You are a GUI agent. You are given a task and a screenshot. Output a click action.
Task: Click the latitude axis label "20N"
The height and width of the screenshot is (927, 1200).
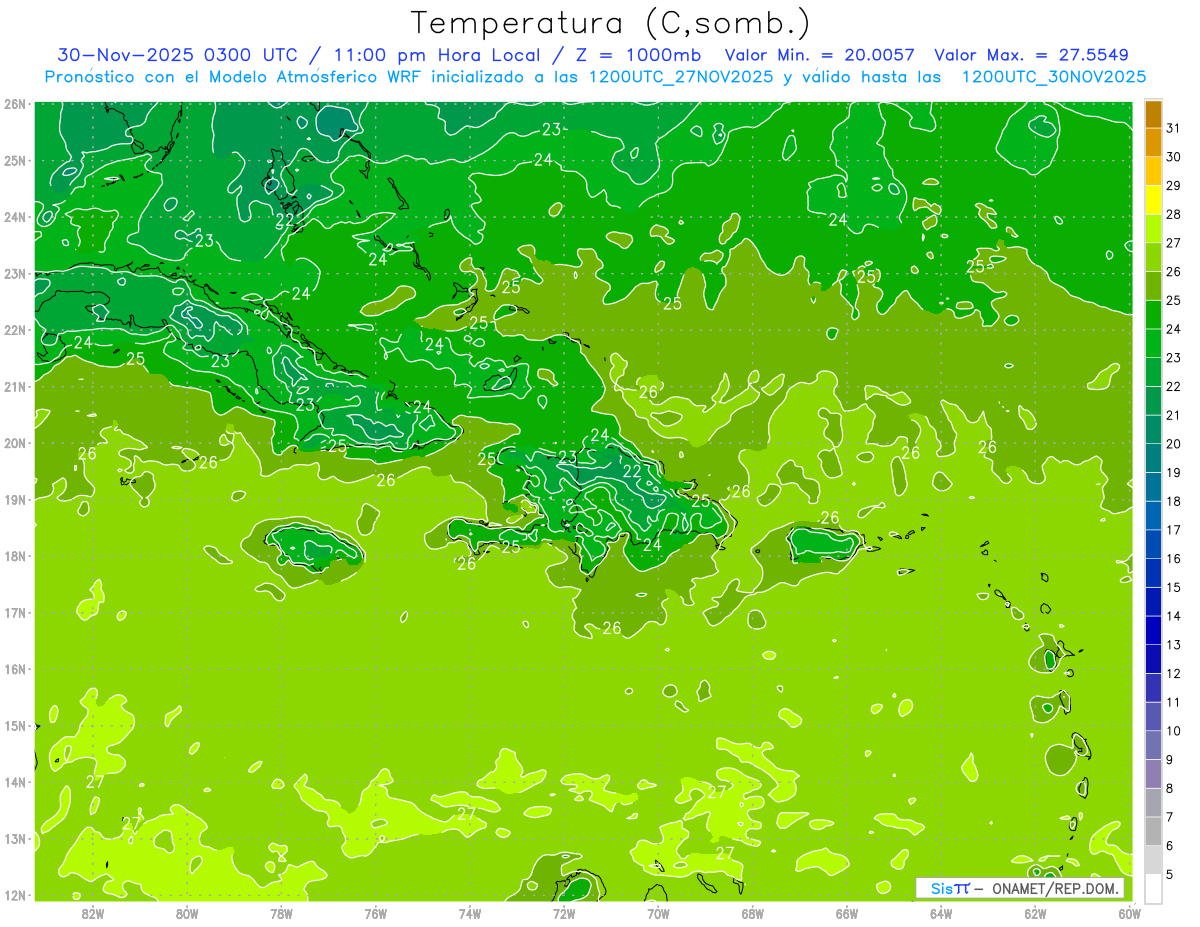(x=15, y=443)
